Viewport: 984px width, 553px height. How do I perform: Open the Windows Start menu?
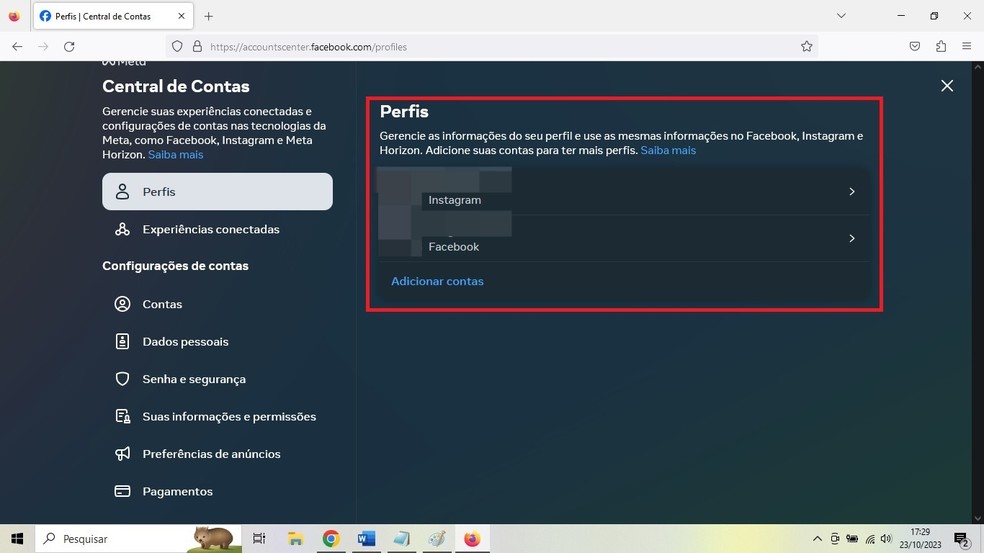coord(17,539)
